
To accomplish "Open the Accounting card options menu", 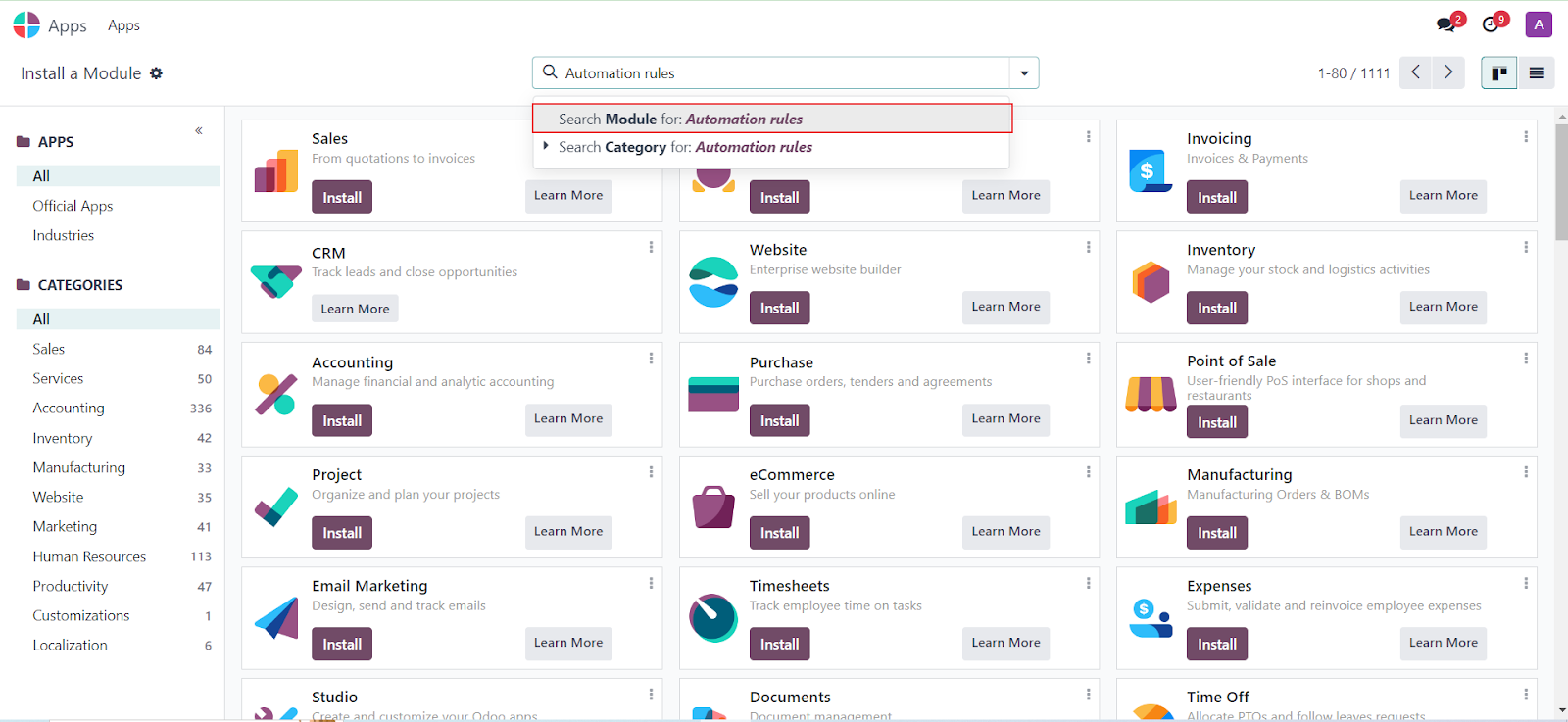I will click(x=651, y=359).
